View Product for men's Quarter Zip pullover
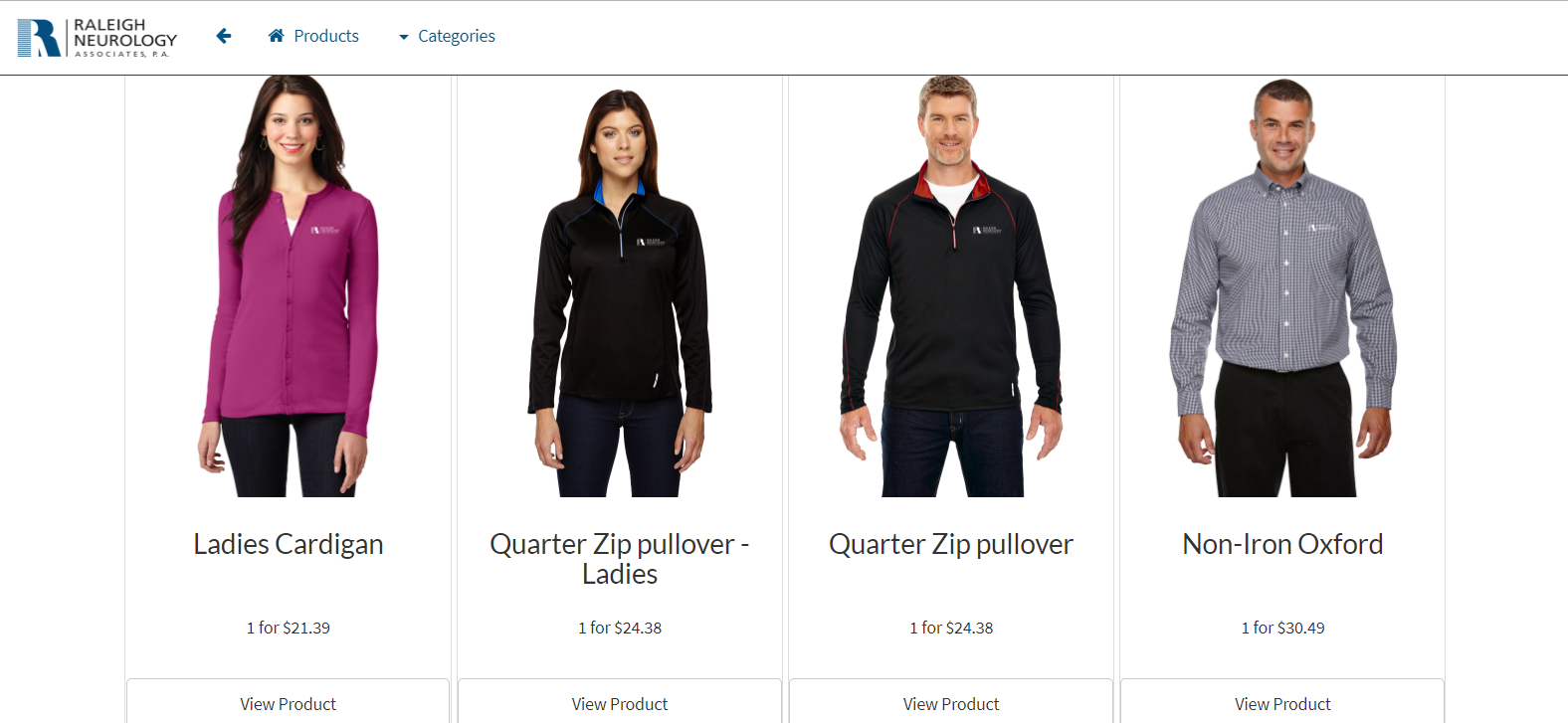The width and height of the screenshot is (1568, 723). pos(951,701)
